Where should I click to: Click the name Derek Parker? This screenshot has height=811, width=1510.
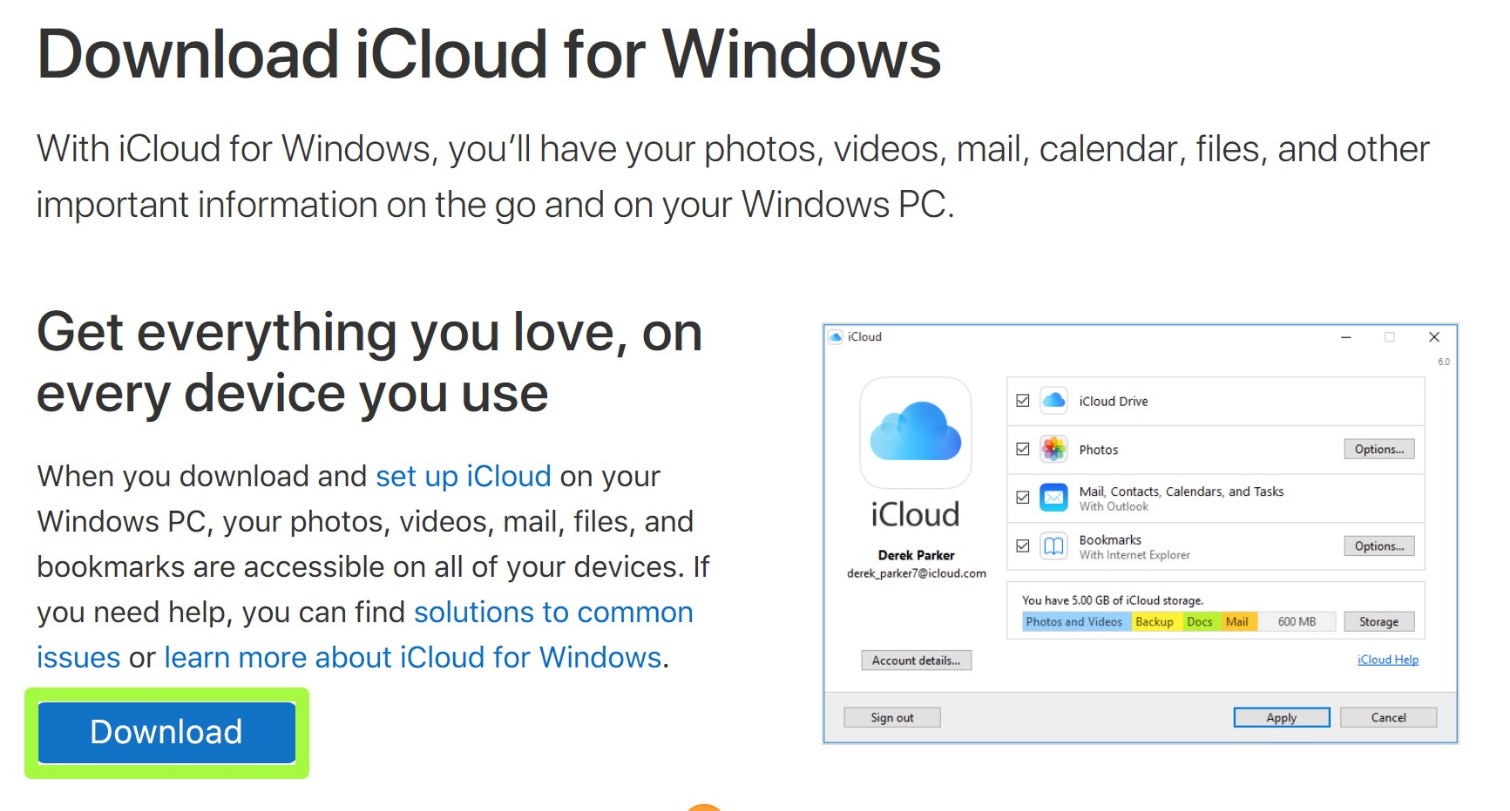click(x=916, y=555)
